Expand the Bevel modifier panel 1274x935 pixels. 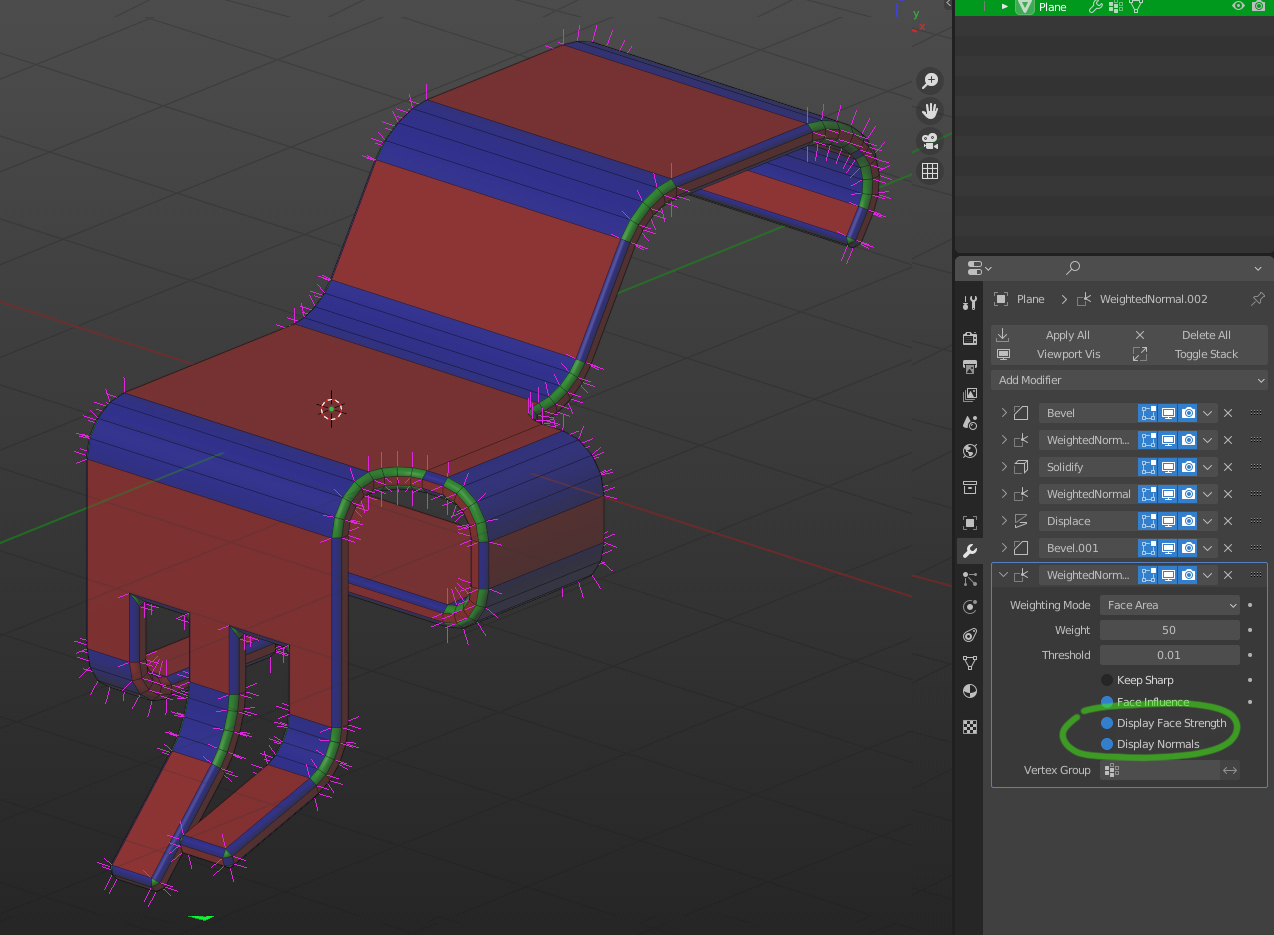click(1004, 413)
